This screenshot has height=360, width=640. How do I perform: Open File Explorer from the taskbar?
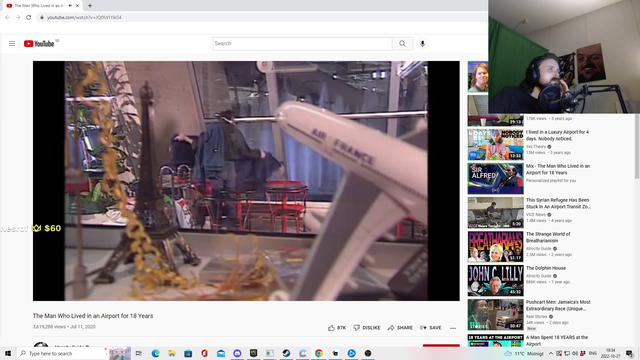(172, 353)
